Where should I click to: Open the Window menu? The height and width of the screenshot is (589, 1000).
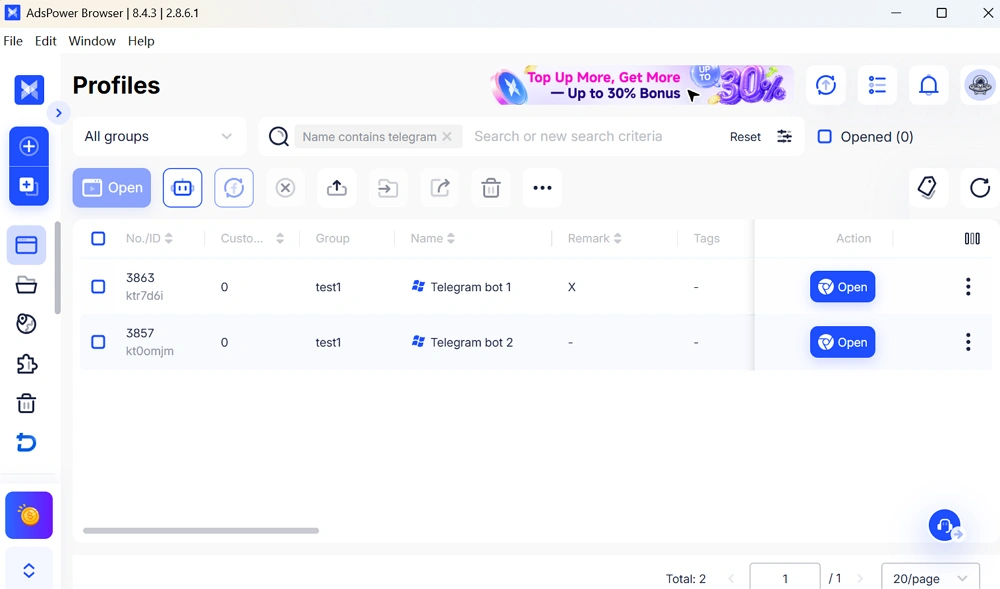[x=92, y=41]
